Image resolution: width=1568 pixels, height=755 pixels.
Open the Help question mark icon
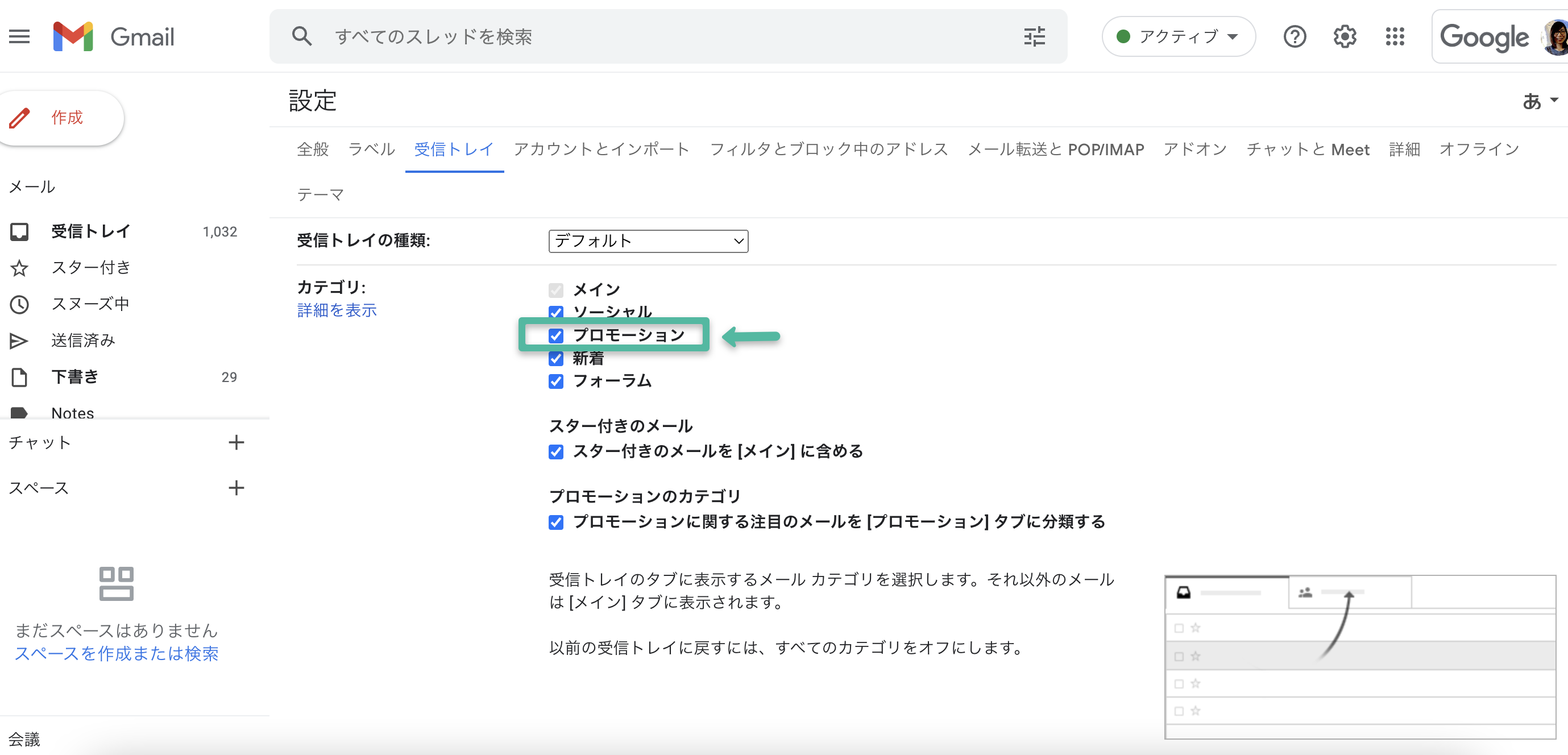pos(1294,36)
